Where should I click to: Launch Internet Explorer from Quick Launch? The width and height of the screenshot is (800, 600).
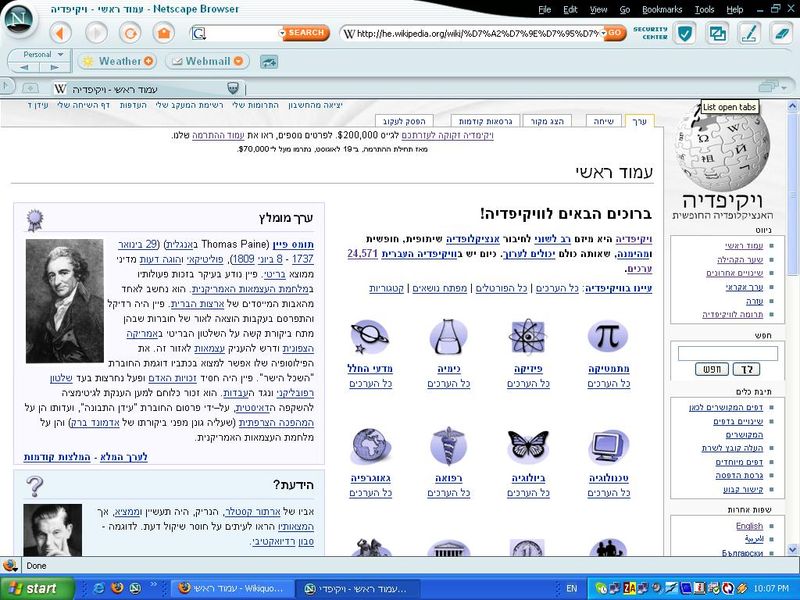click(x=100, y=588)
